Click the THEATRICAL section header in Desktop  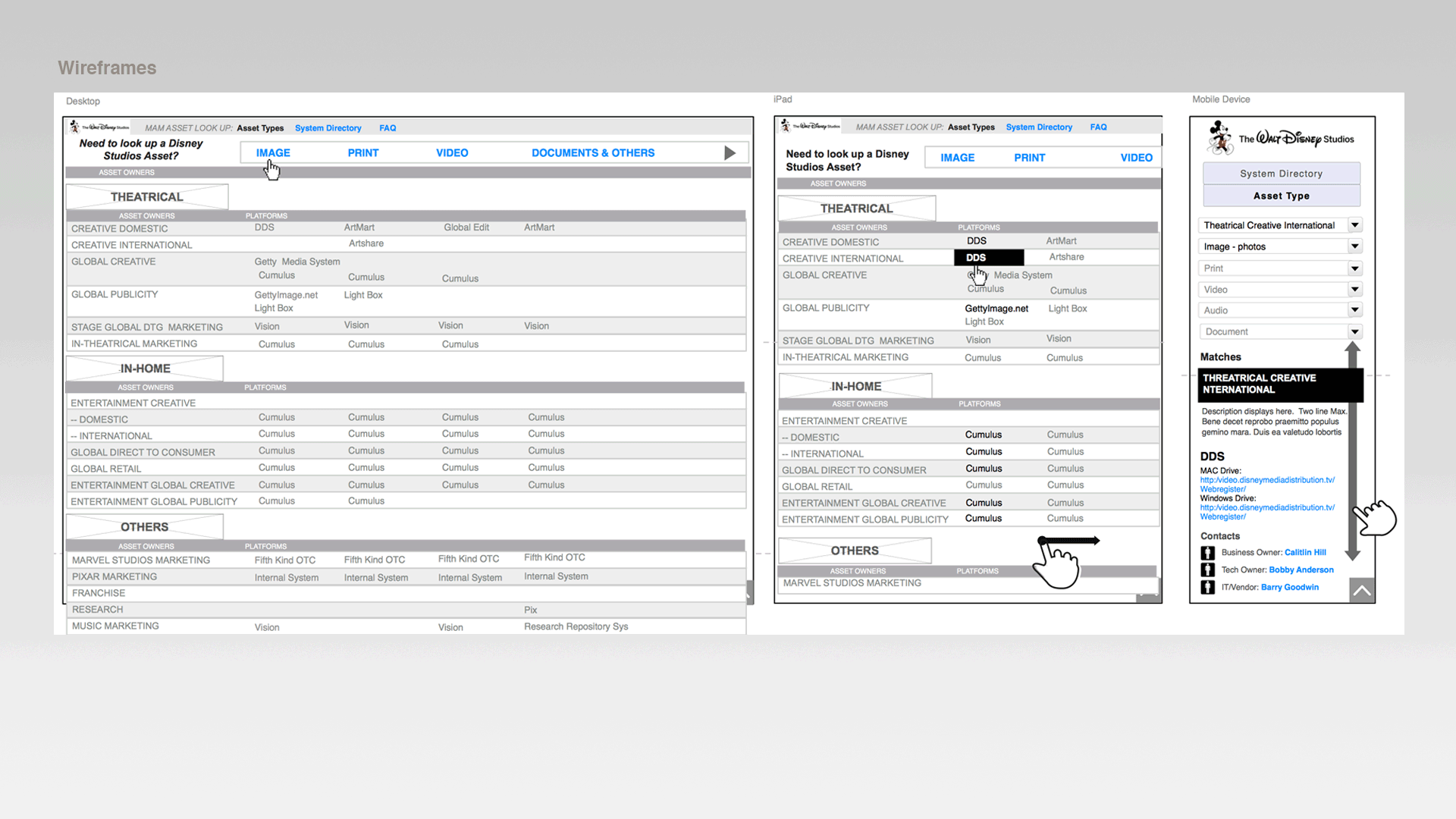pos(147,197)
